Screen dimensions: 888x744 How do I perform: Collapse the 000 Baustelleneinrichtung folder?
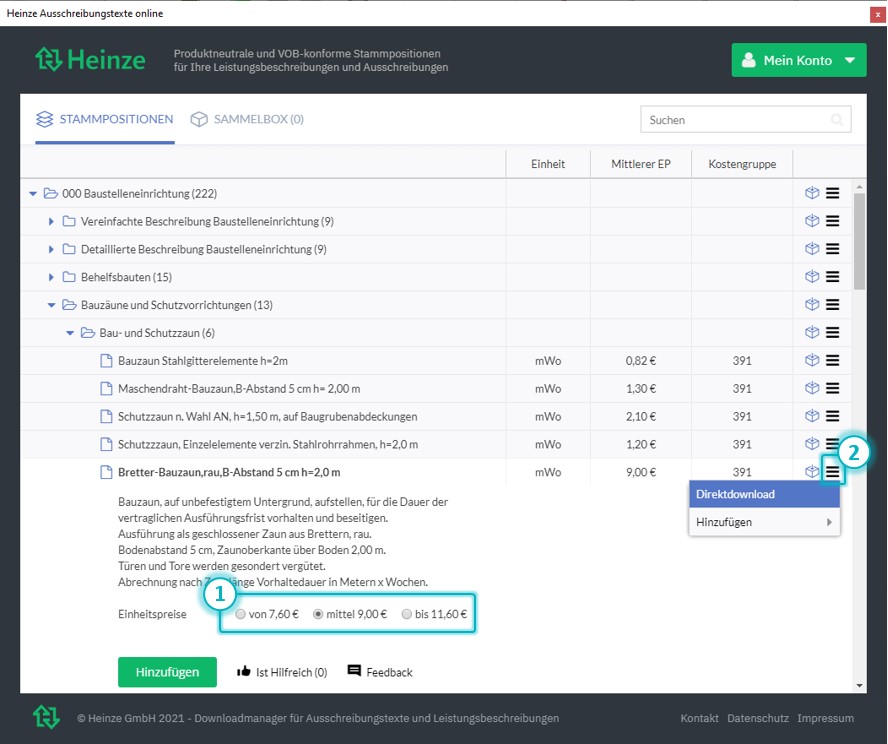33,194
